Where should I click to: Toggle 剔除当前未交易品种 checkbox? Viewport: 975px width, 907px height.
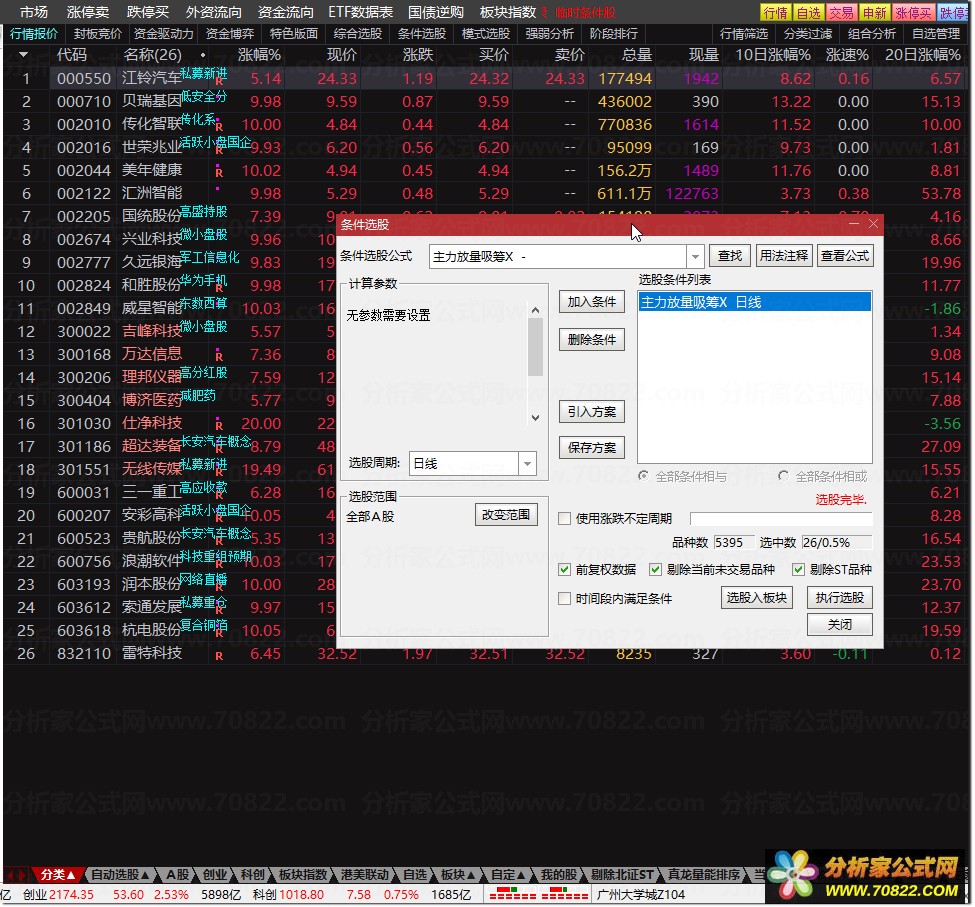click(655, 569)
